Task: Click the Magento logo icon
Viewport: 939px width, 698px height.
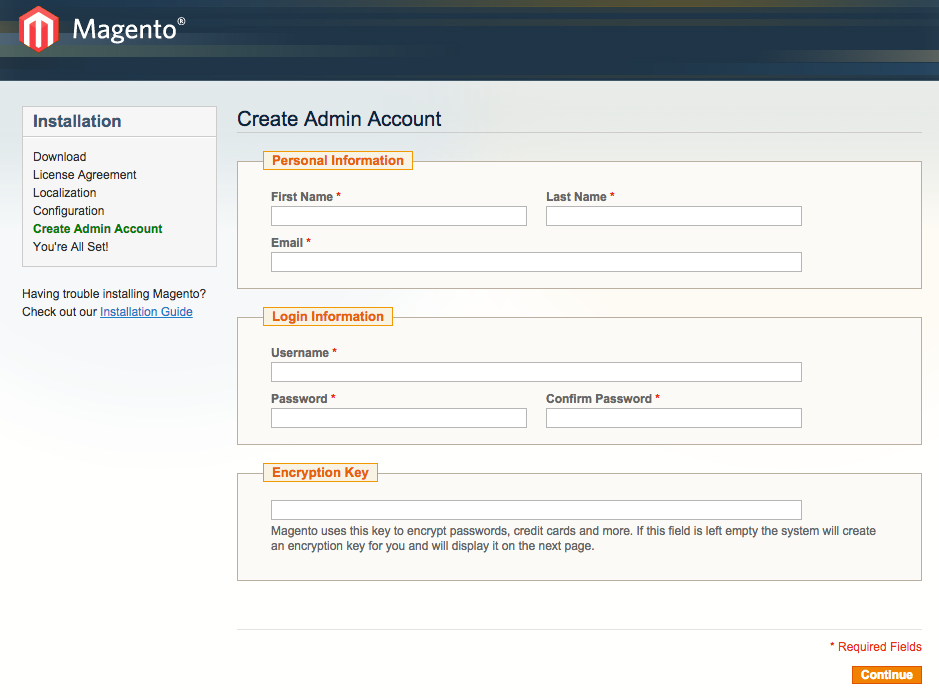Action: point(39,29)
